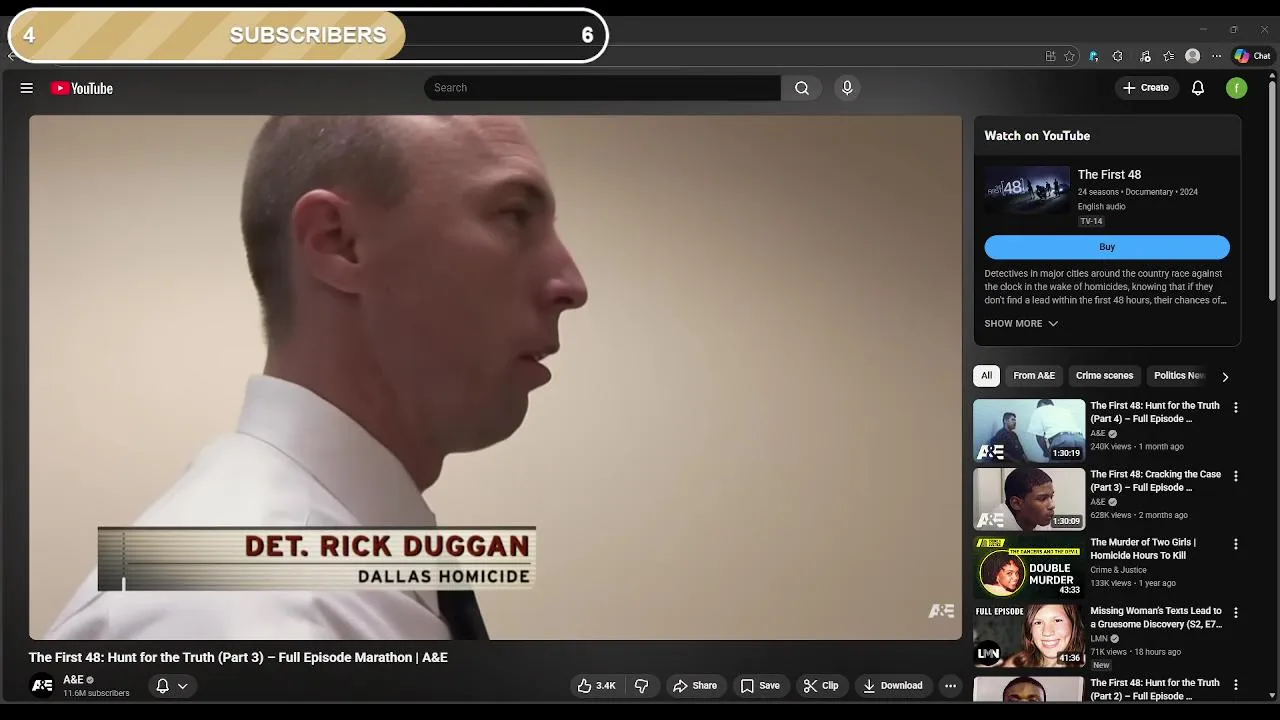Image resolution: width=1280 pixels, height=720 pixels.
Task: Open options for Hunt for the Truth Part 2
Action: (x=1236, y=685)
